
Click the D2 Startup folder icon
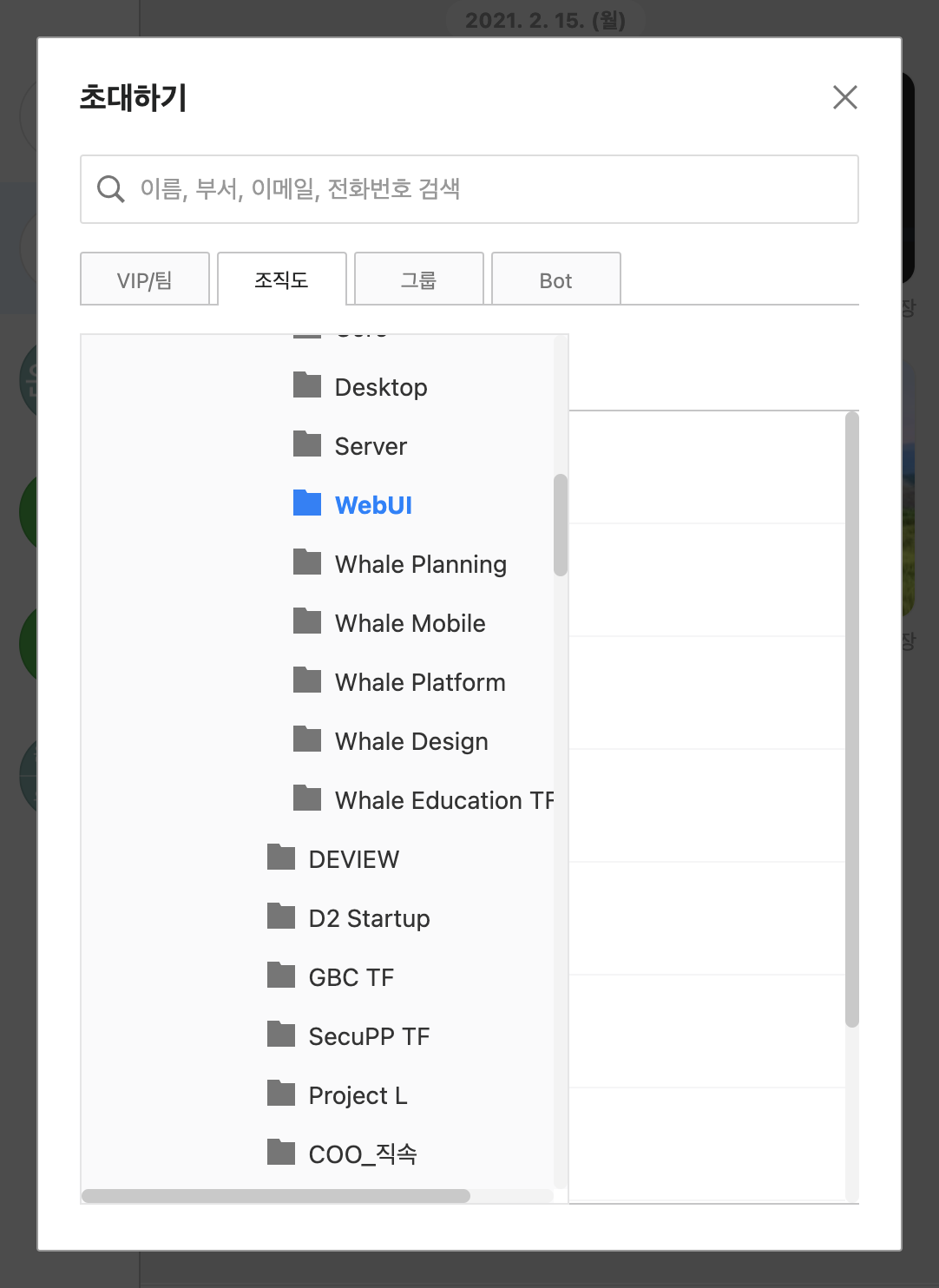281,916
